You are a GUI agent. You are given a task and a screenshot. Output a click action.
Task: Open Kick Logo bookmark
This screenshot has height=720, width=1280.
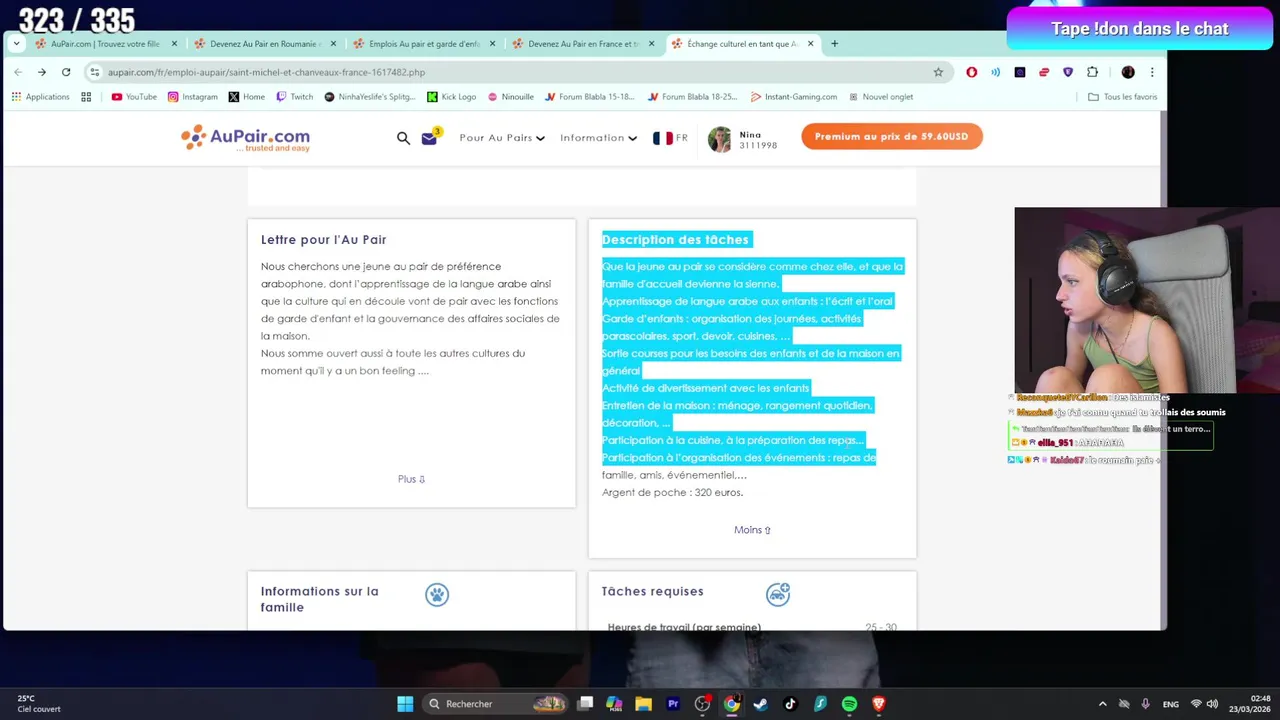tap(452, 97)
